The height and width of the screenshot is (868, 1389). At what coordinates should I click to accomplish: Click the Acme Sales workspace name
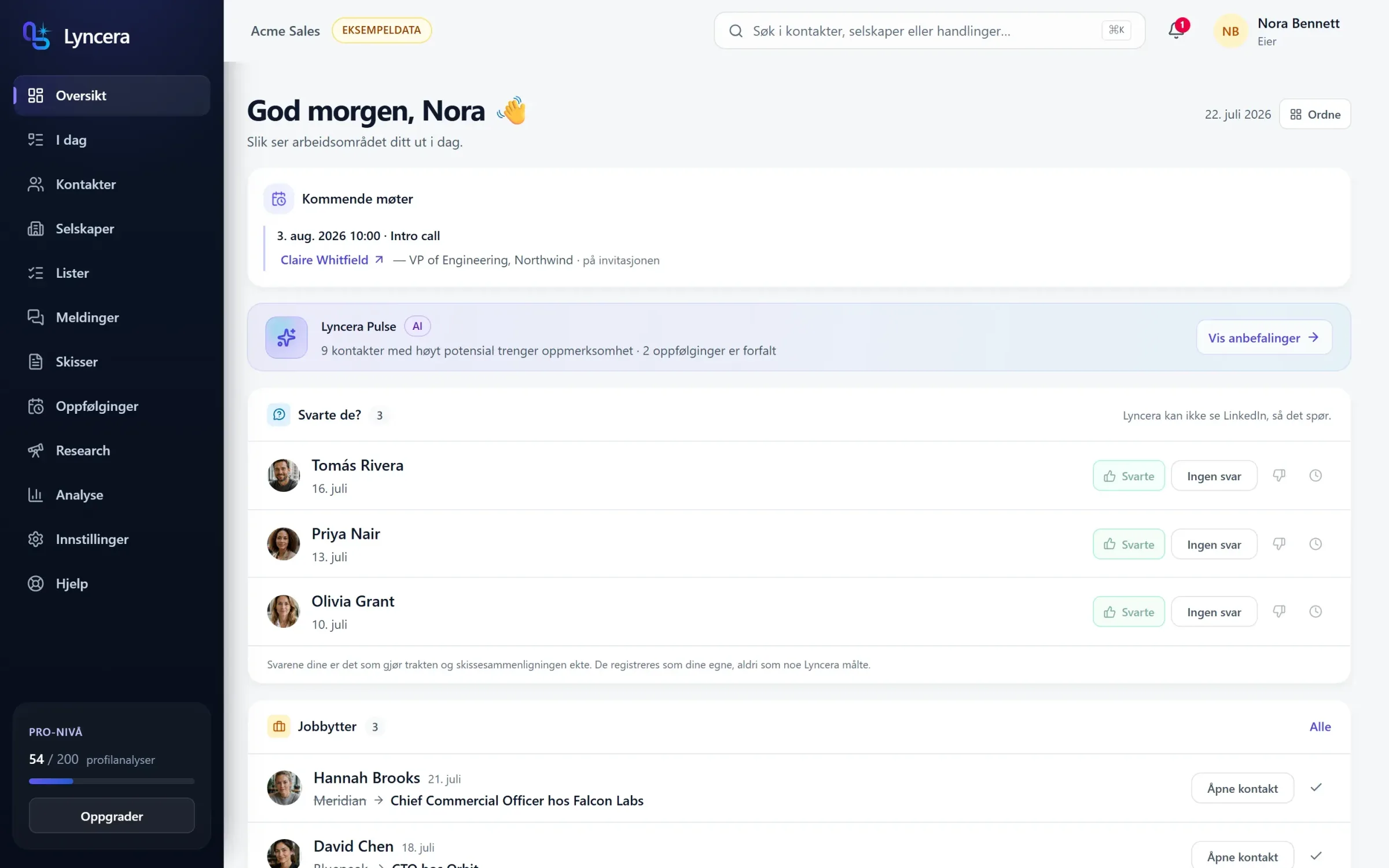[x=285, y=31]
